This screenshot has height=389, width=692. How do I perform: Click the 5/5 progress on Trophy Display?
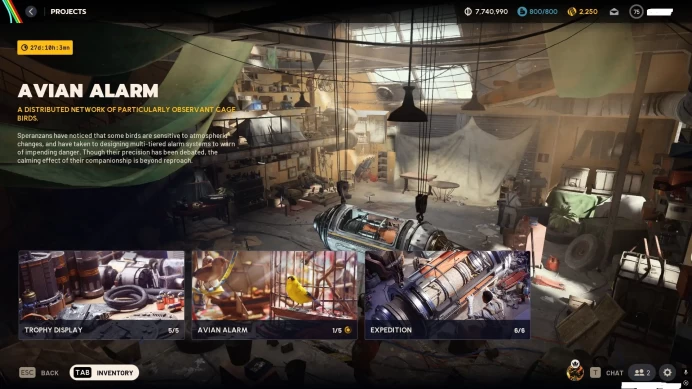pos(173,330)
